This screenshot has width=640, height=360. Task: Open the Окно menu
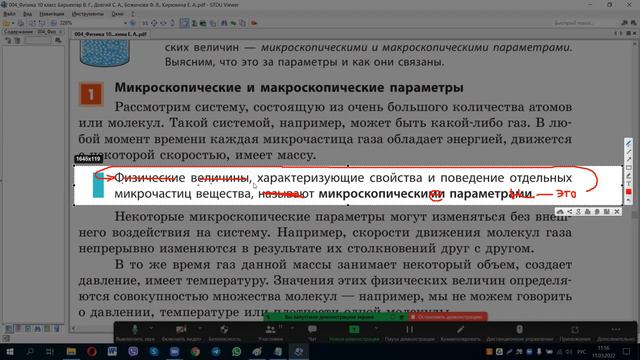(118, 14)
